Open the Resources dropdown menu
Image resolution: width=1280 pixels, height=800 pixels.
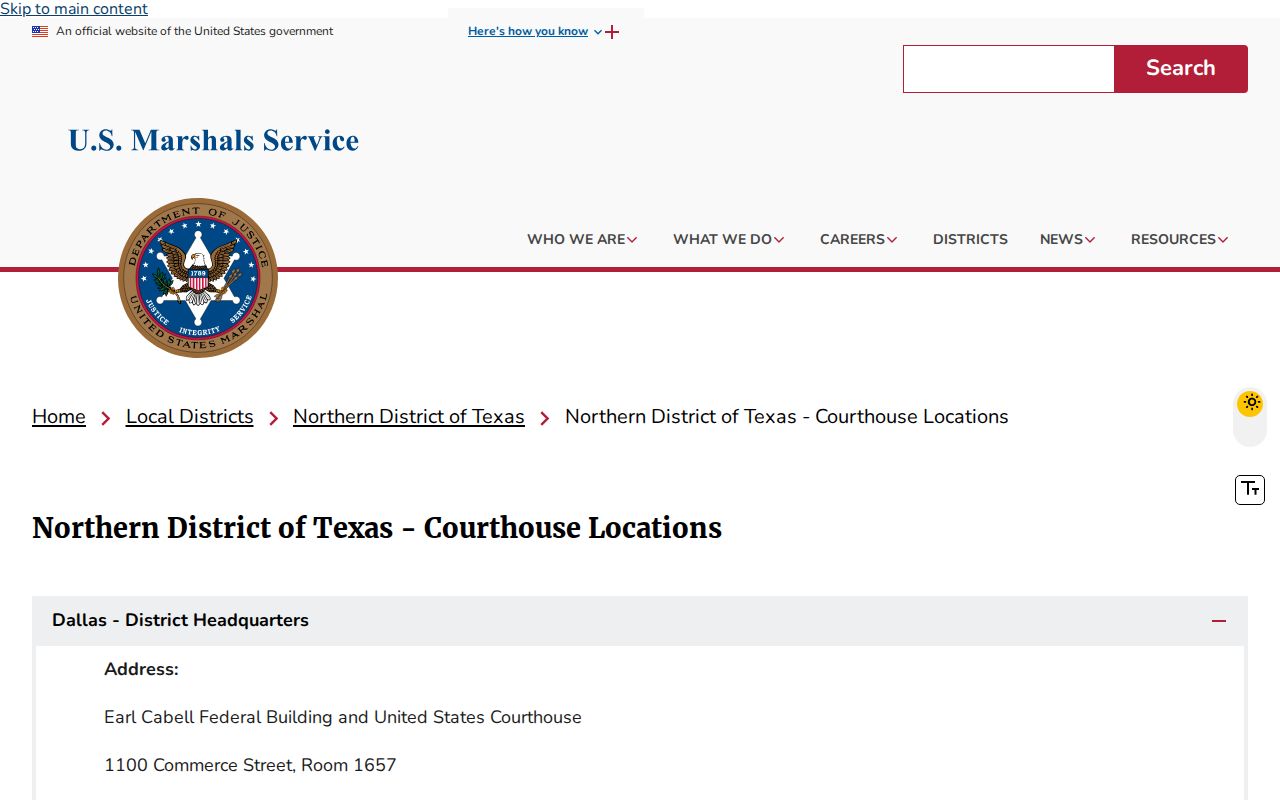tap(1179, 239)
